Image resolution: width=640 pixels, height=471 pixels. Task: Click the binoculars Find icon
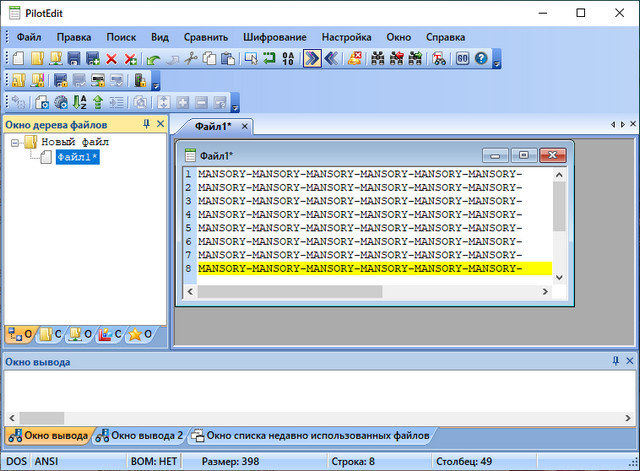tap(378, 59)
